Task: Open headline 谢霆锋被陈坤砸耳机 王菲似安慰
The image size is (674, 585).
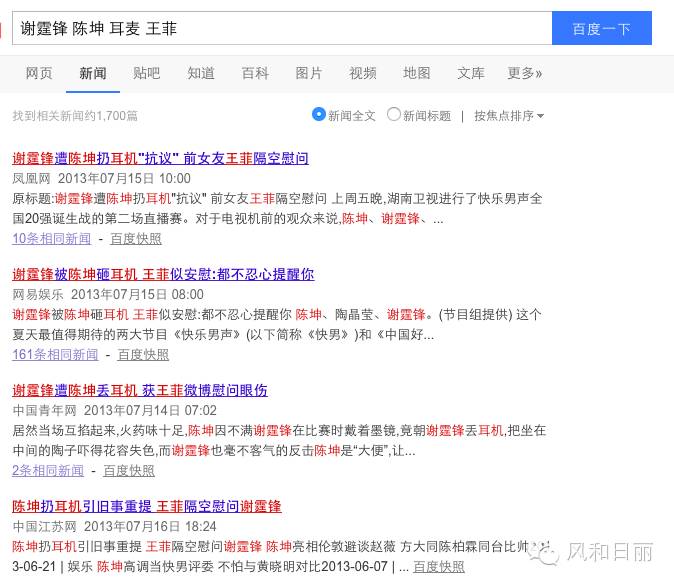Action: click(163, 274)
